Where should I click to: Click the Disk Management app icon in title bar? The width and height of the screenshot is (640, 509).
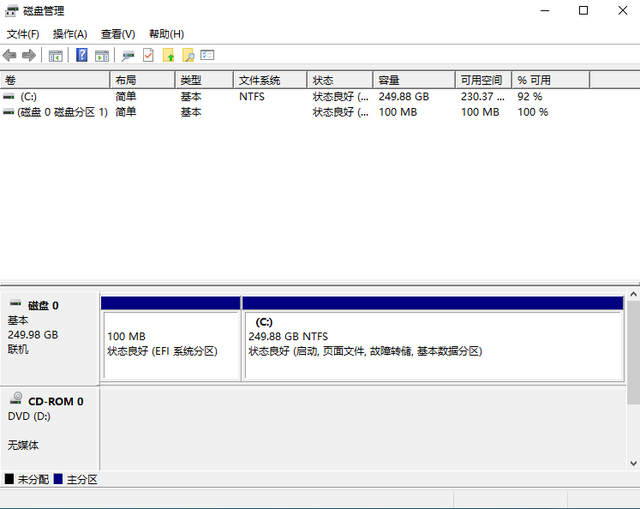click(11, 11)
